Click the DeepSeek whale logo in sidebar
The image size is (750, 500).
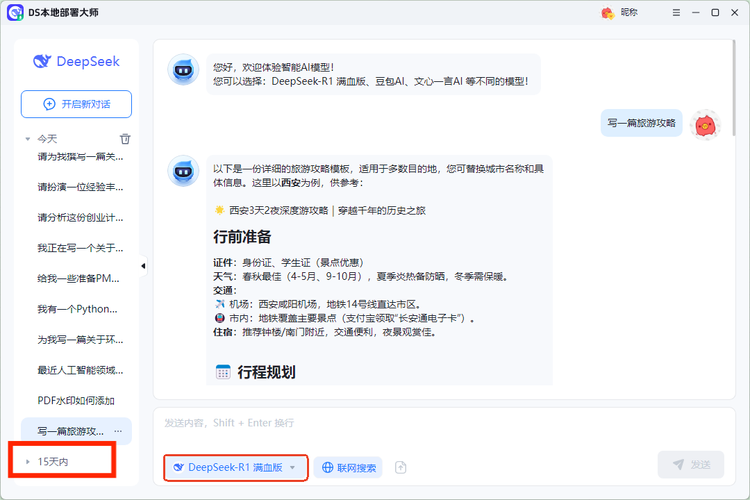coord(42,61)
